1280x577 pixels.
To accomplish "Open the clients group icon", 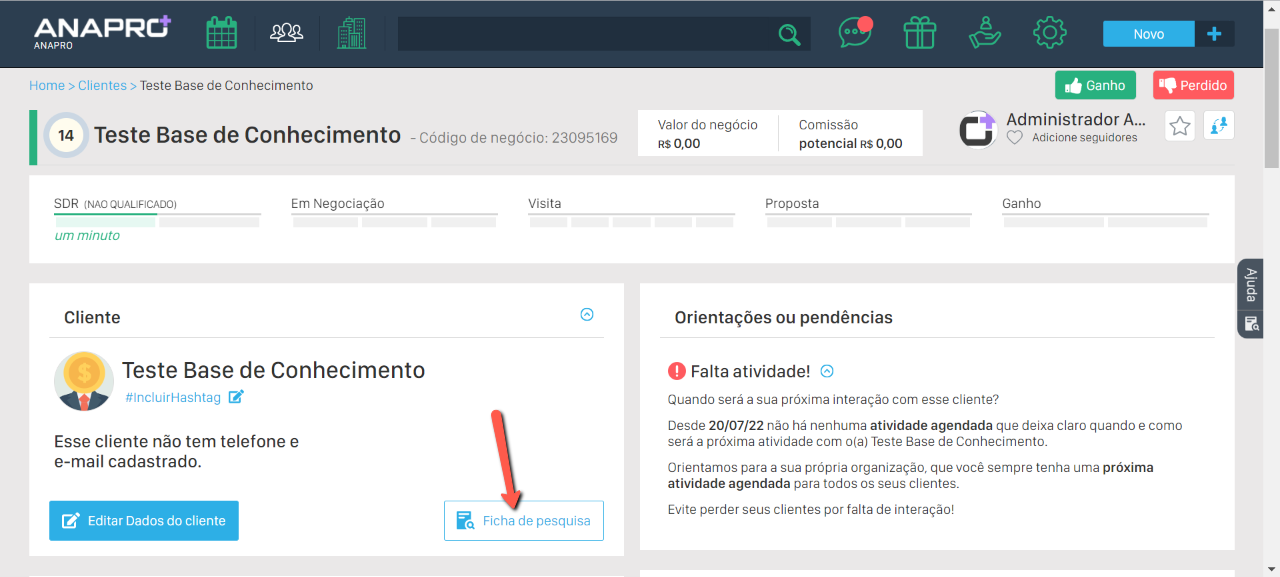I will coord(287,34).
